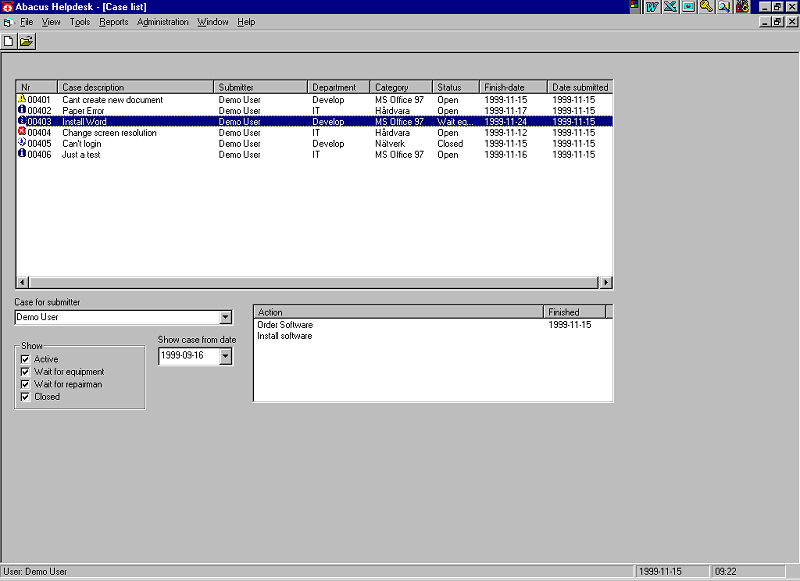Select the Install software action row
This screenshot has height=581, width=800.
click(x=433, y=336)
